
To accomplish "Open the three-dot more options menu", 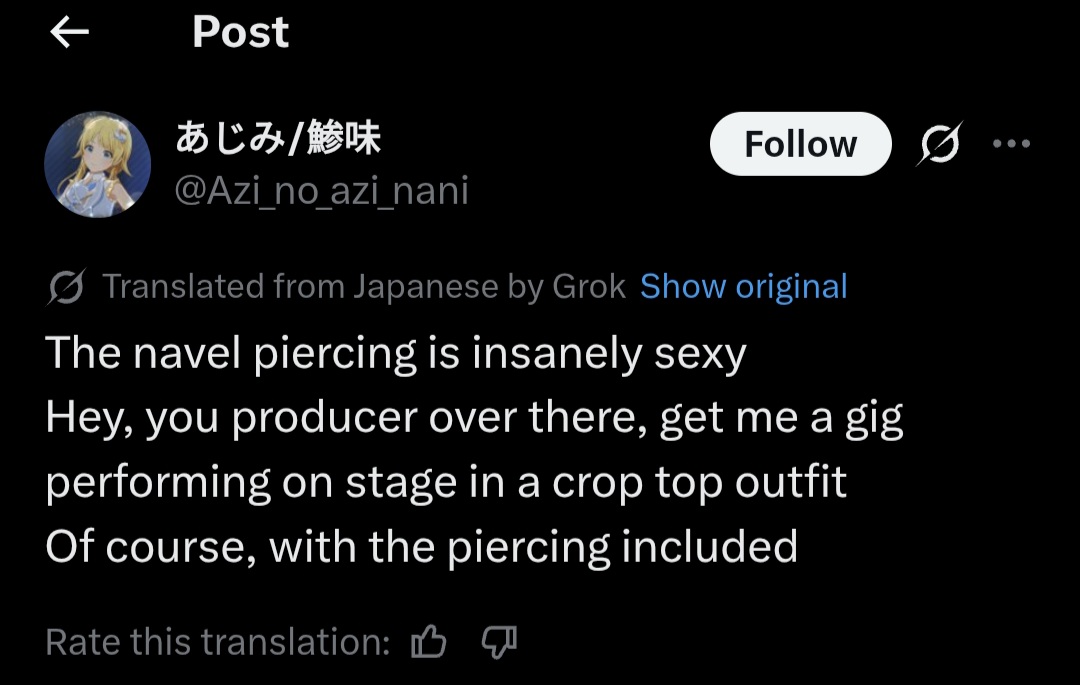I will click(1011, 144).
